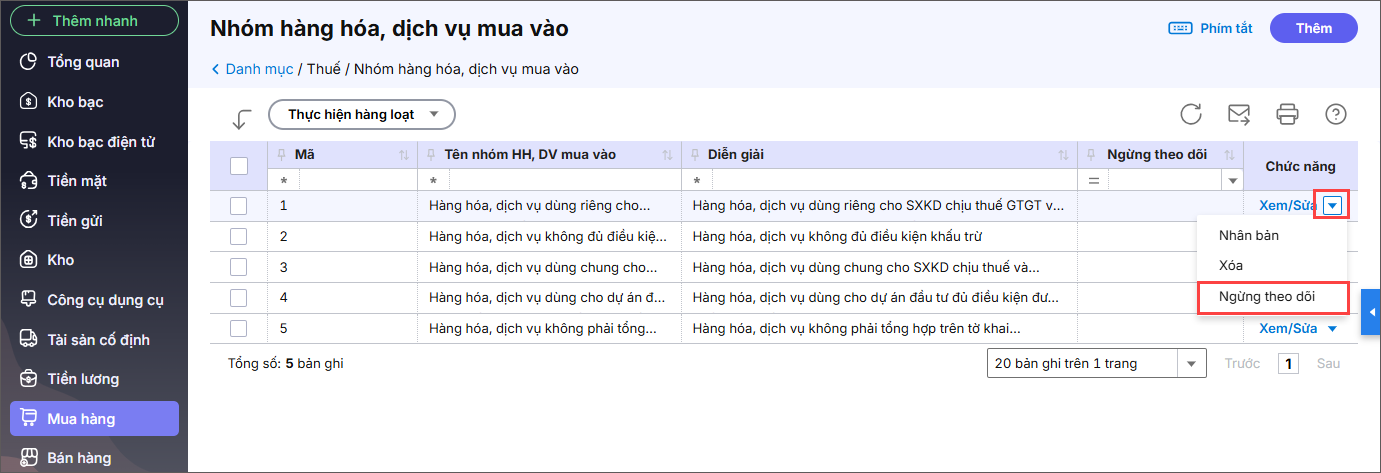Check the checkbox for row 5
The width and height of the screenshot is (1381, 473).
click(238, 328)
